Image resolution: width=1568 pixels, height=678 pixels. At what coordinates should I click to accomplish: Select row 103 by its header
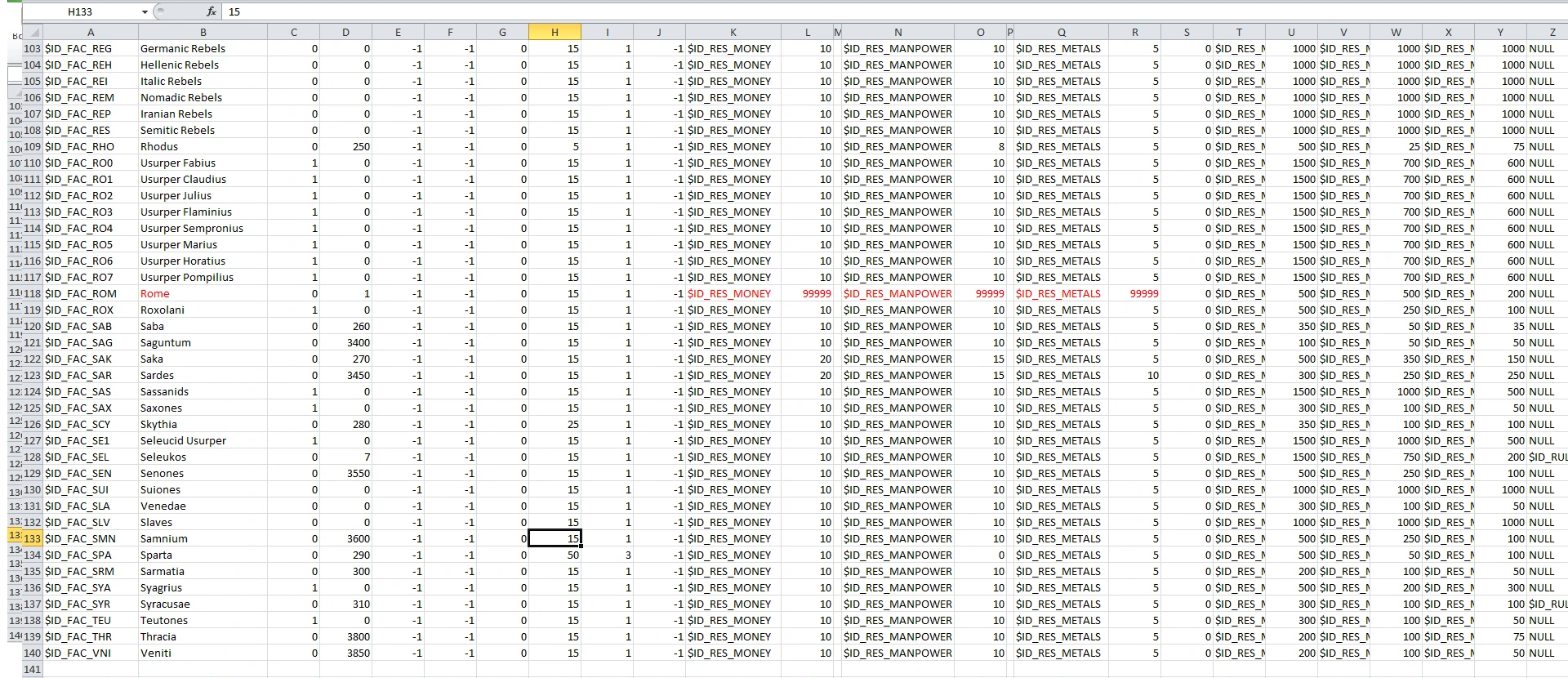(x=33, y=48)
